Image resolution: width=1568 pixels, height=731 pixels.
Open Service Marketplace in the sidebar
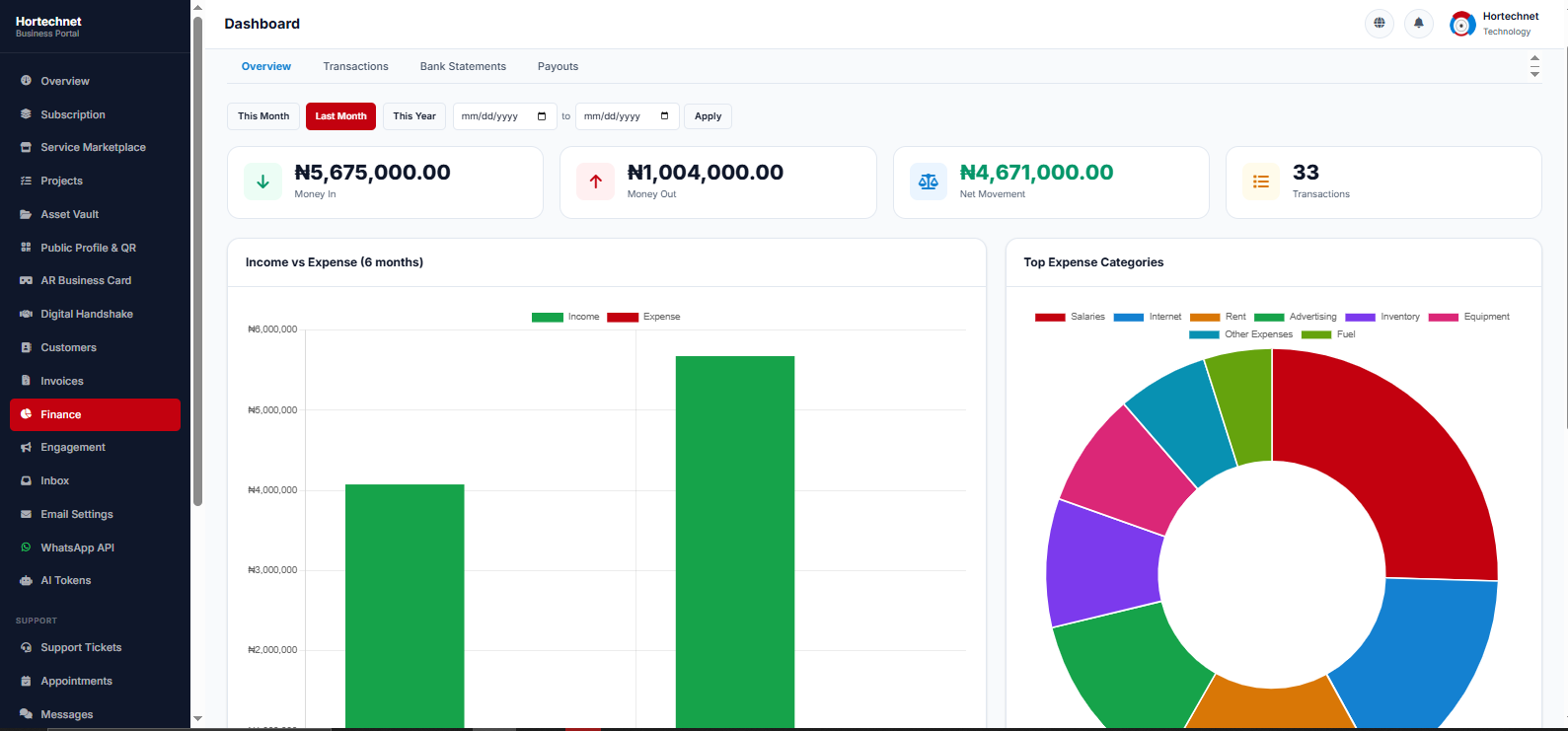click(x=95, y=147)
